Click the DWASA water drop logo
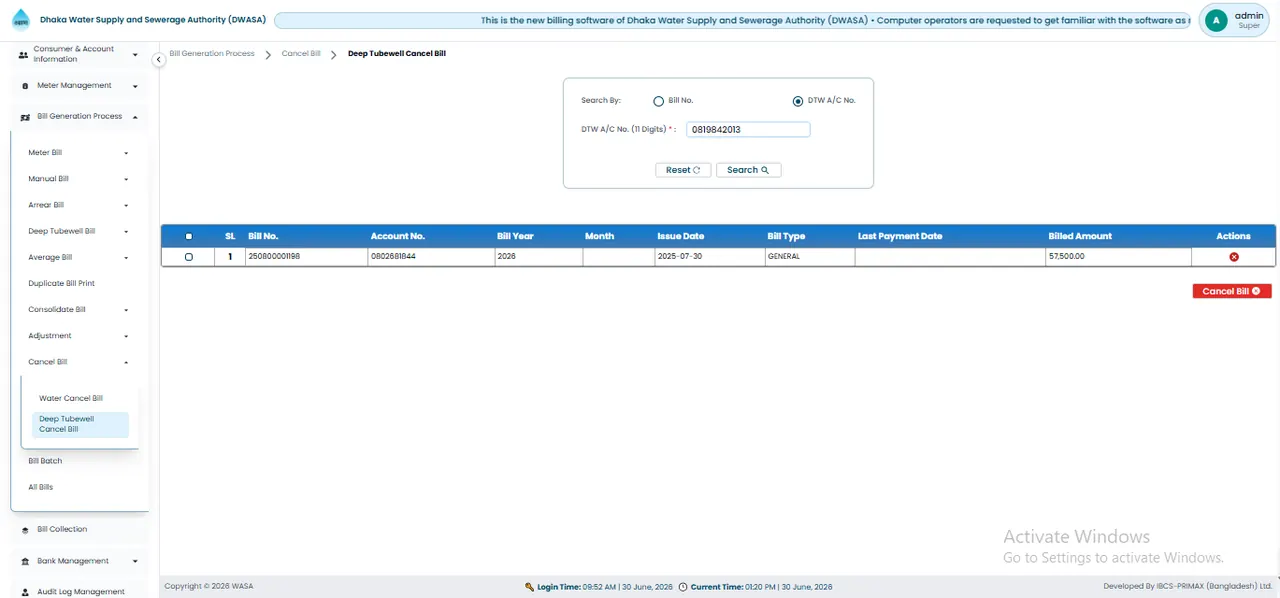The width and height of the screenshot is (1280, 598). point(21,20)
